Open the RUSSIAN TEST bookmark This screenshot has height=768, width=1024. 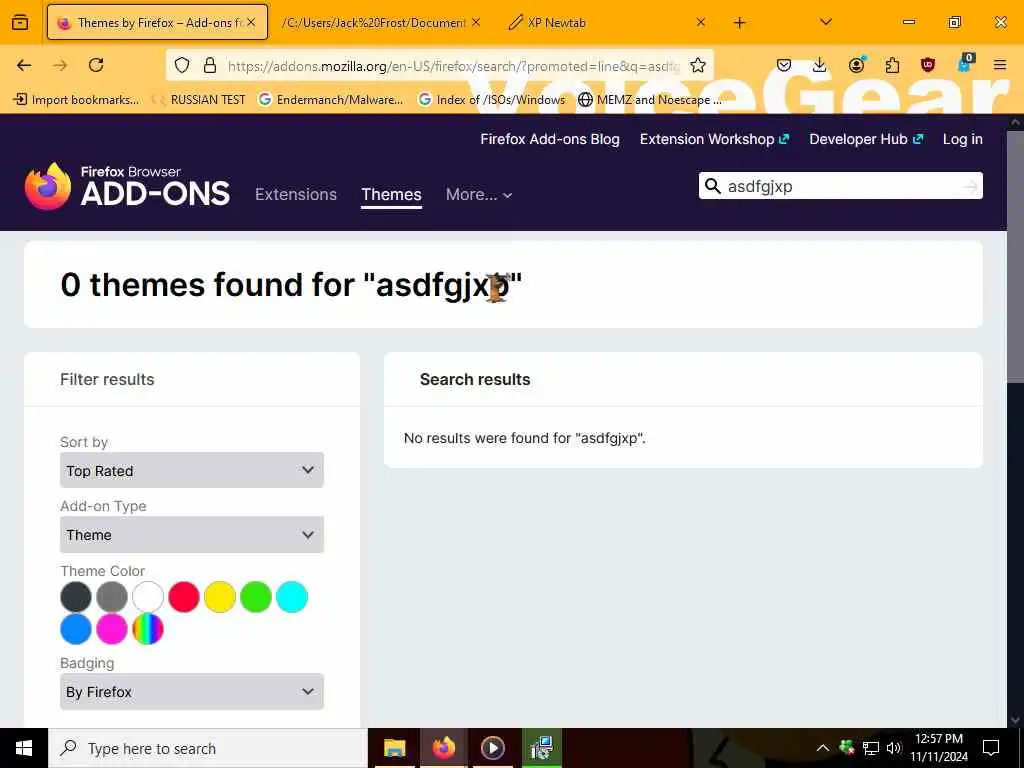click(x=199, y=100)
